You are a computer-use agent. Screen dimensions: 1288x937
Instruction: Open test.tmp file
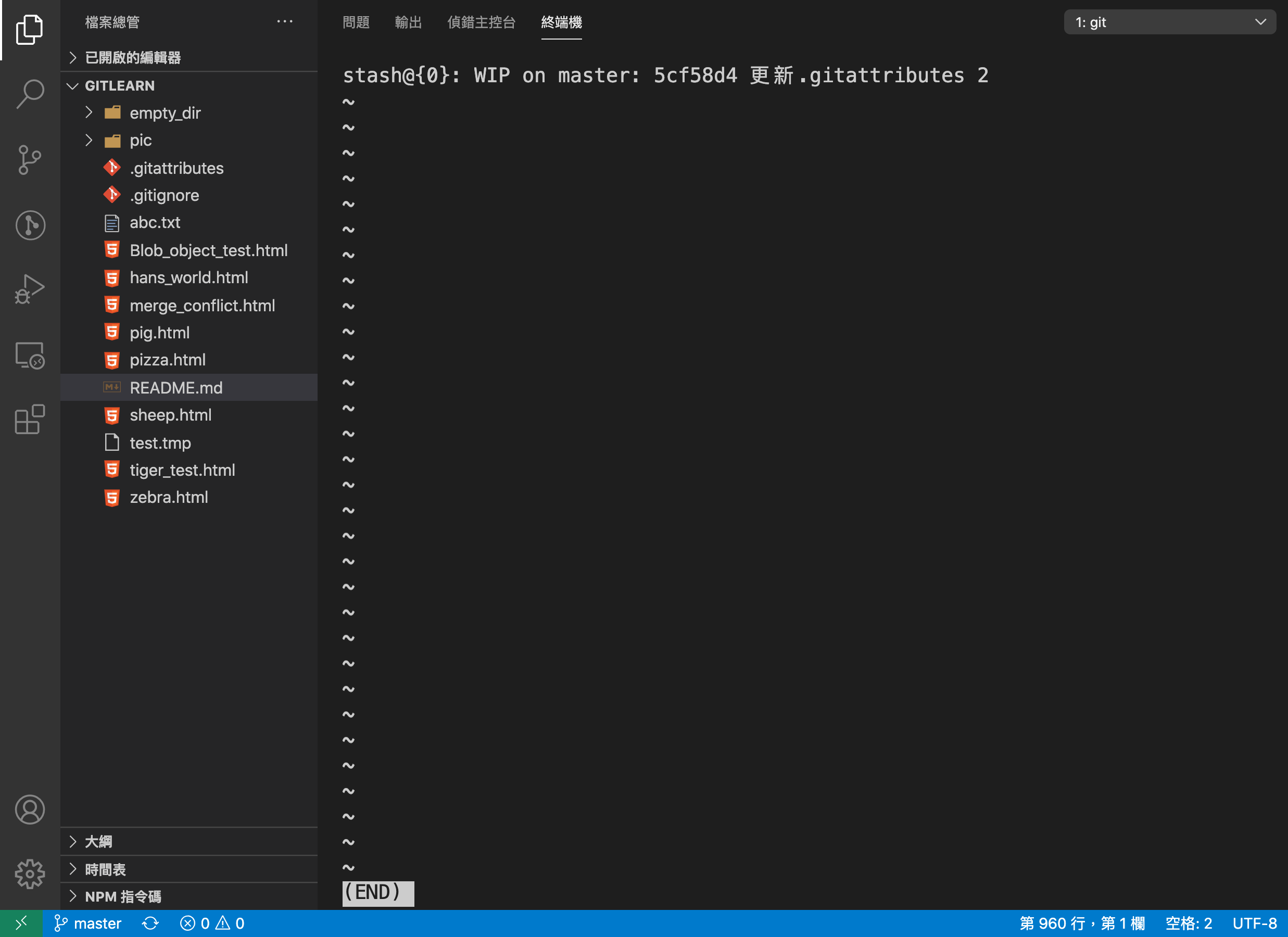(x=188, y=443)
